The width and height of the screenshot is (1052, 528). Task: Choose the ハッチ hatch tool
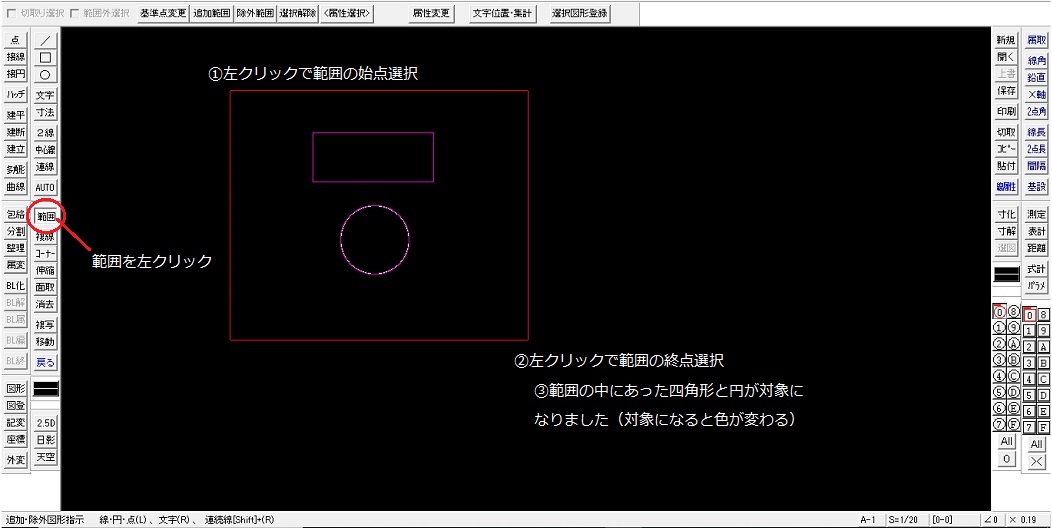(x=15, y=94)
